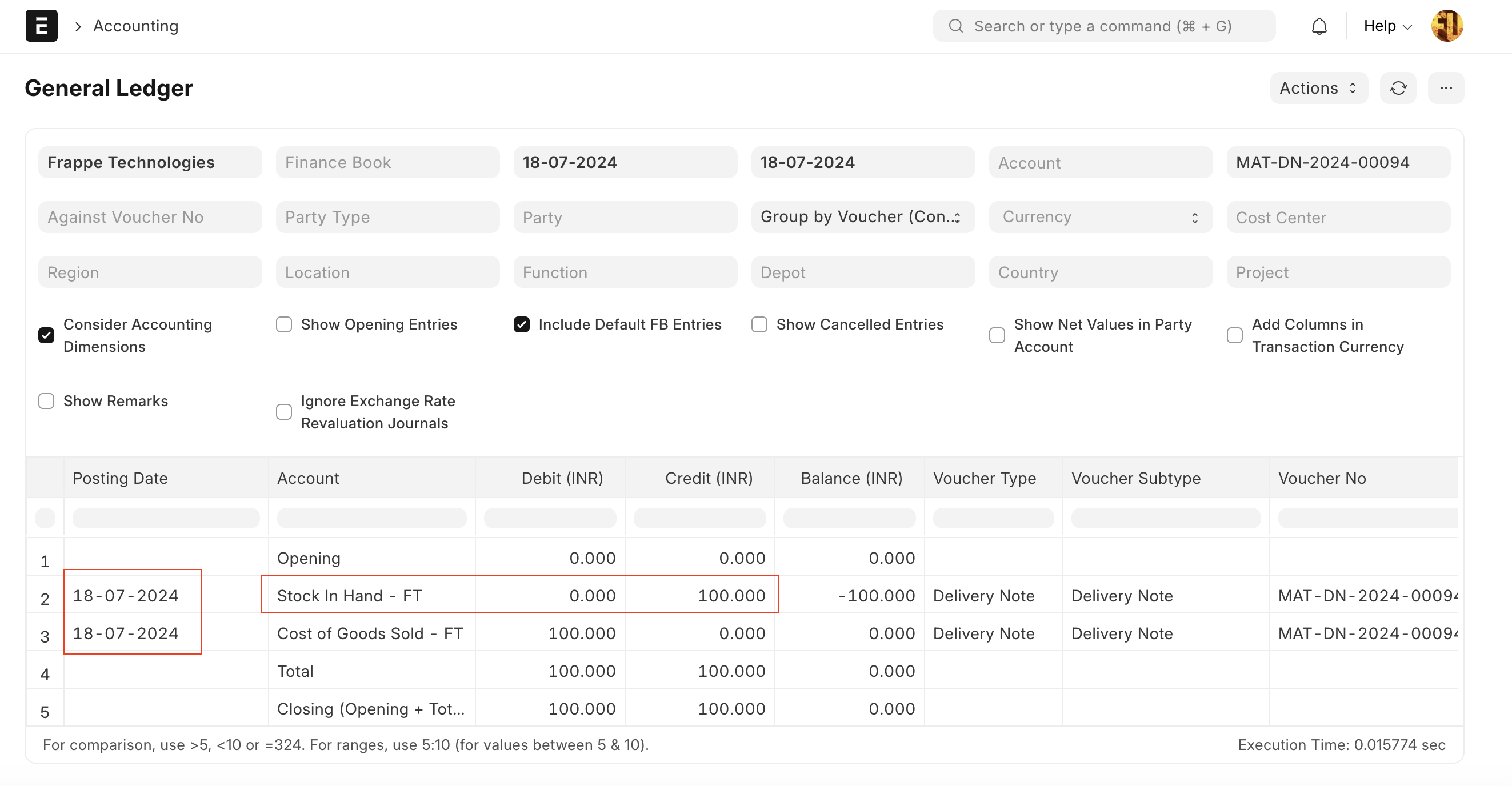The width and height of the screenshot is (1512, 786).
Task: Click the refresh report icon
Action: (1398, 88)
